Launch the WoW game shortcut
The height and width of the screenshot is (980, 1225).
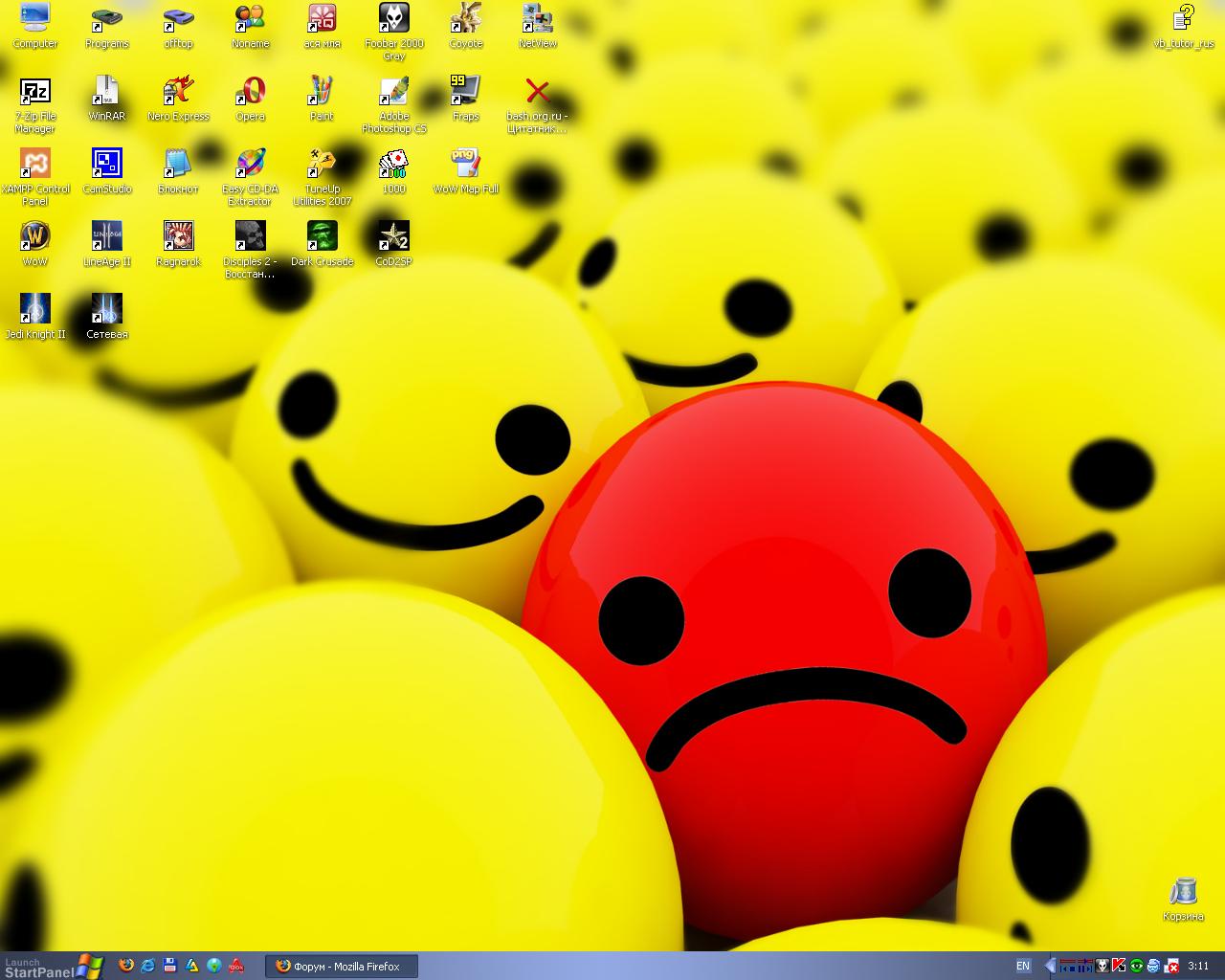tap(35, 245)
